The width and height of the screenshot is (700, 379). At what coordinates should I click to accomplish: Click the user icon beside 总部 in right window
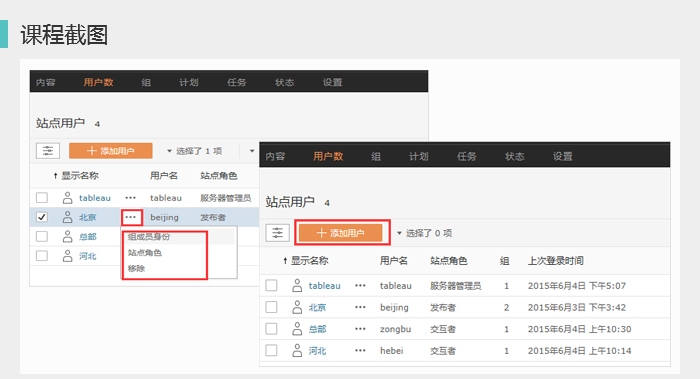pos(297,329)
